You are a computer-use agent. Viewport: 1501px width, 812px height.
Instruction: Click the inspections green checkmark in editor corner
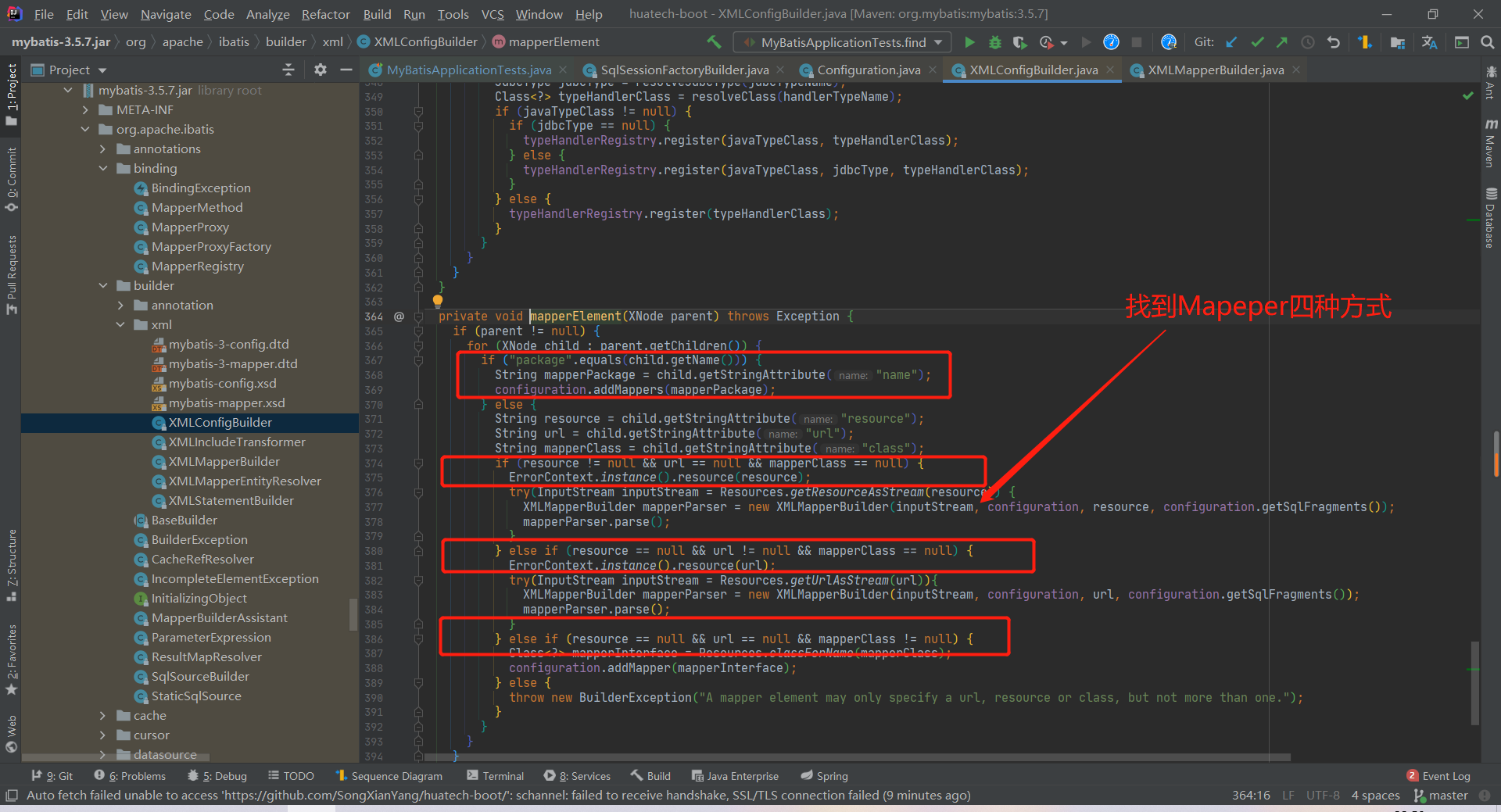click(1468, 95)
